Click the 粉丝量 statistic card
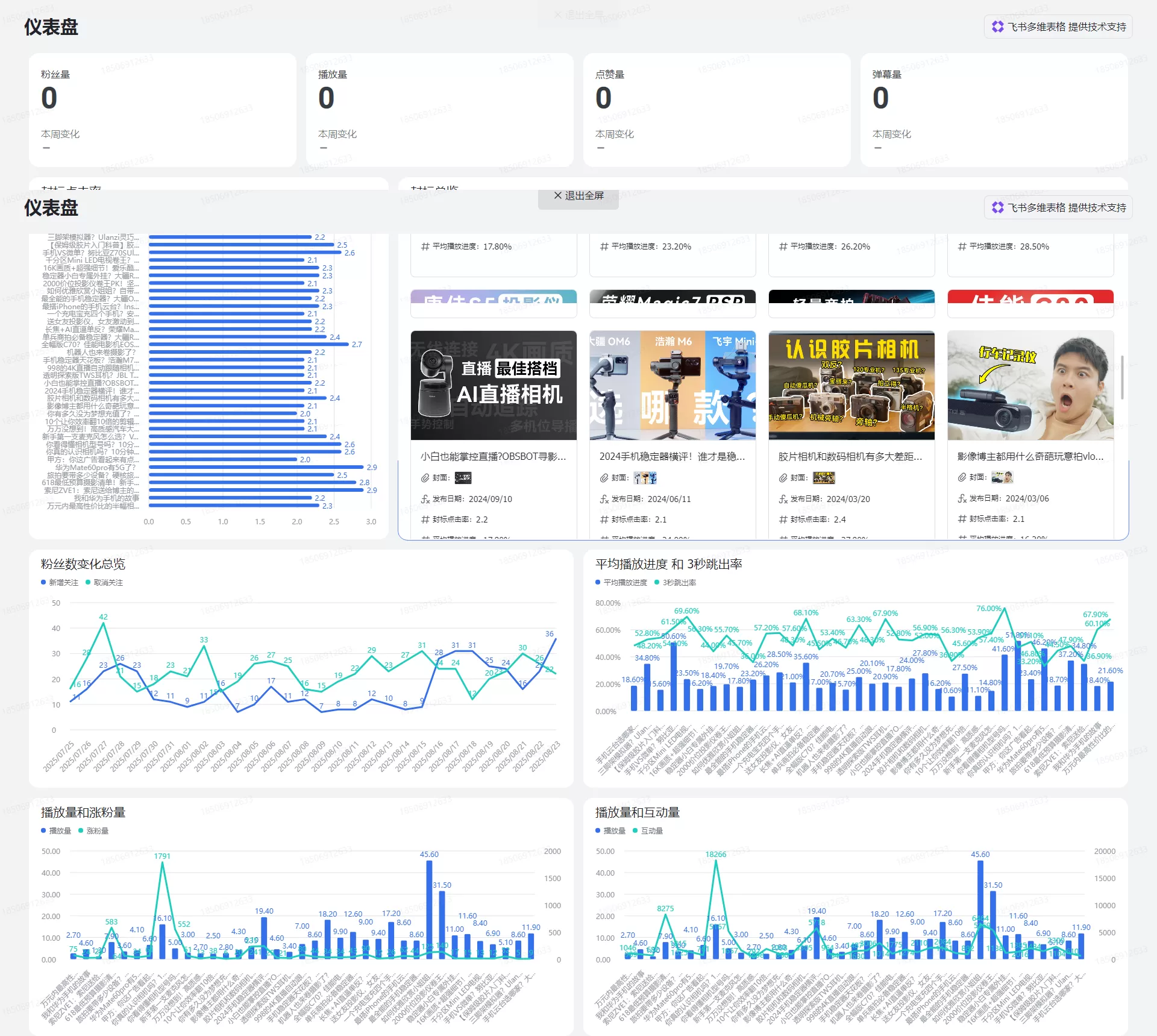This screenshot has width=1157, height=1036. [x=163, y=110]
